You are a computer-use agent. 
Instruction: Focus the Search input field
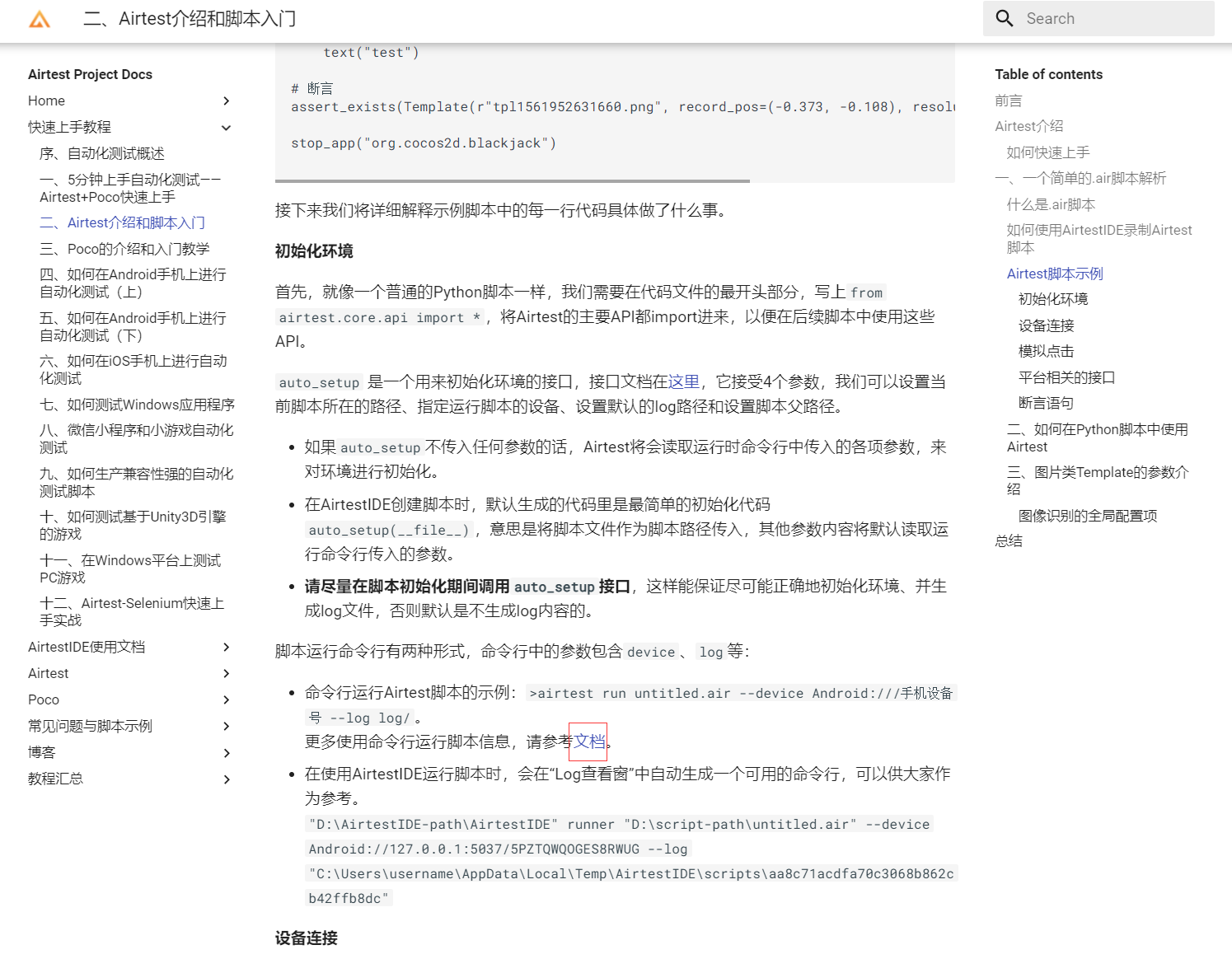pyautogui.click(x=1098, y=18)
